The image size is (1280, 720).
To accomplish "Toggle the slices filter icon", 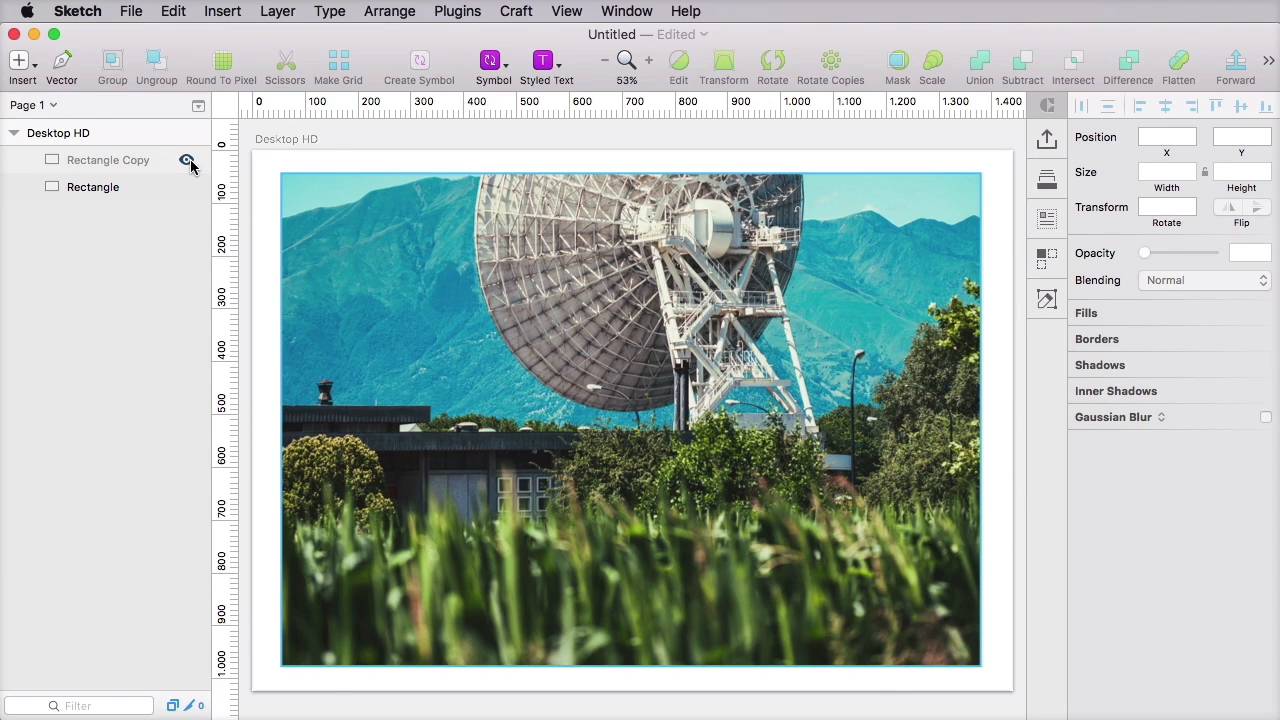I will tap(187, 706).
